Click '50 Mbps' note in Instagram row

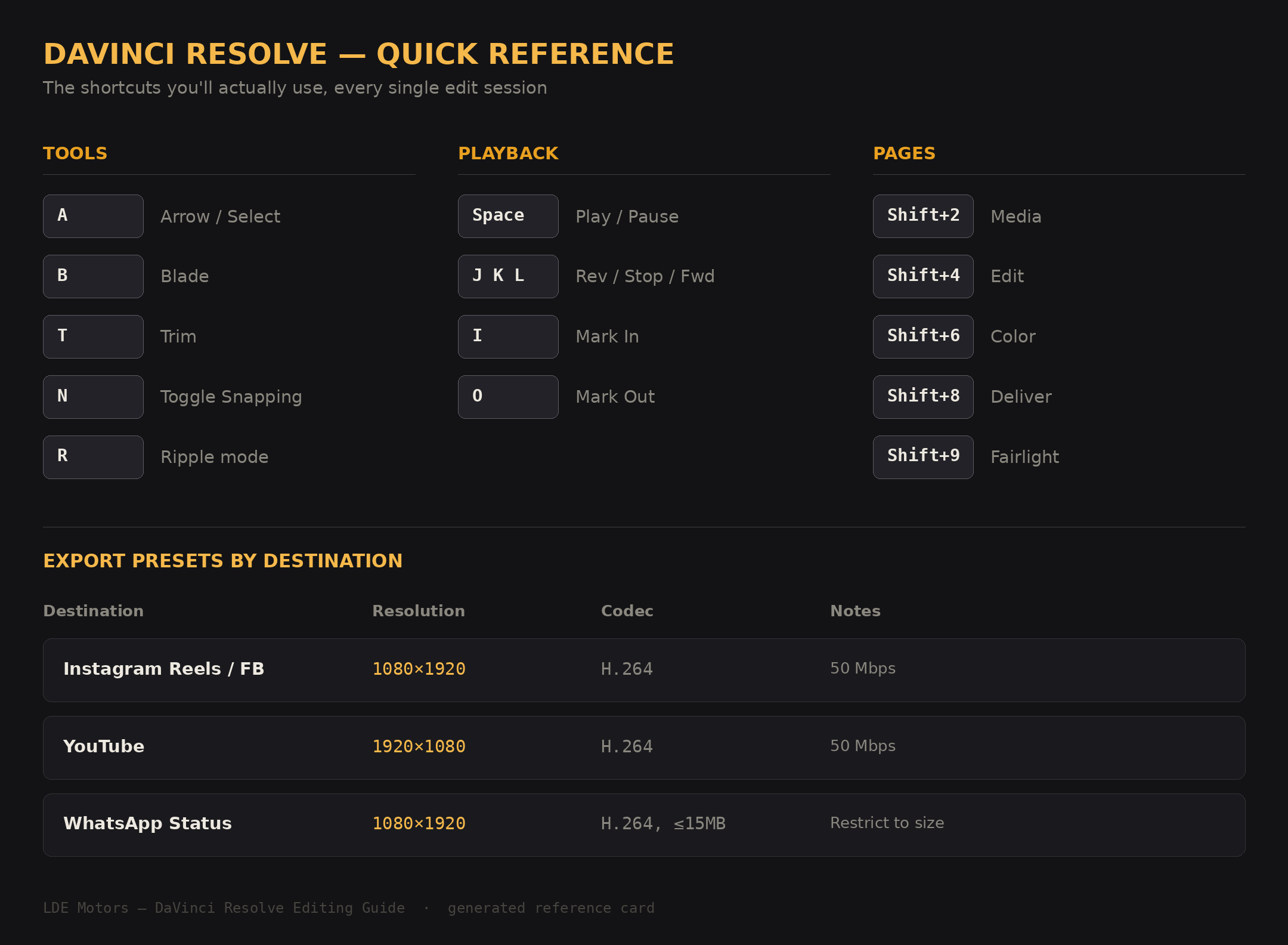[863, 668]
